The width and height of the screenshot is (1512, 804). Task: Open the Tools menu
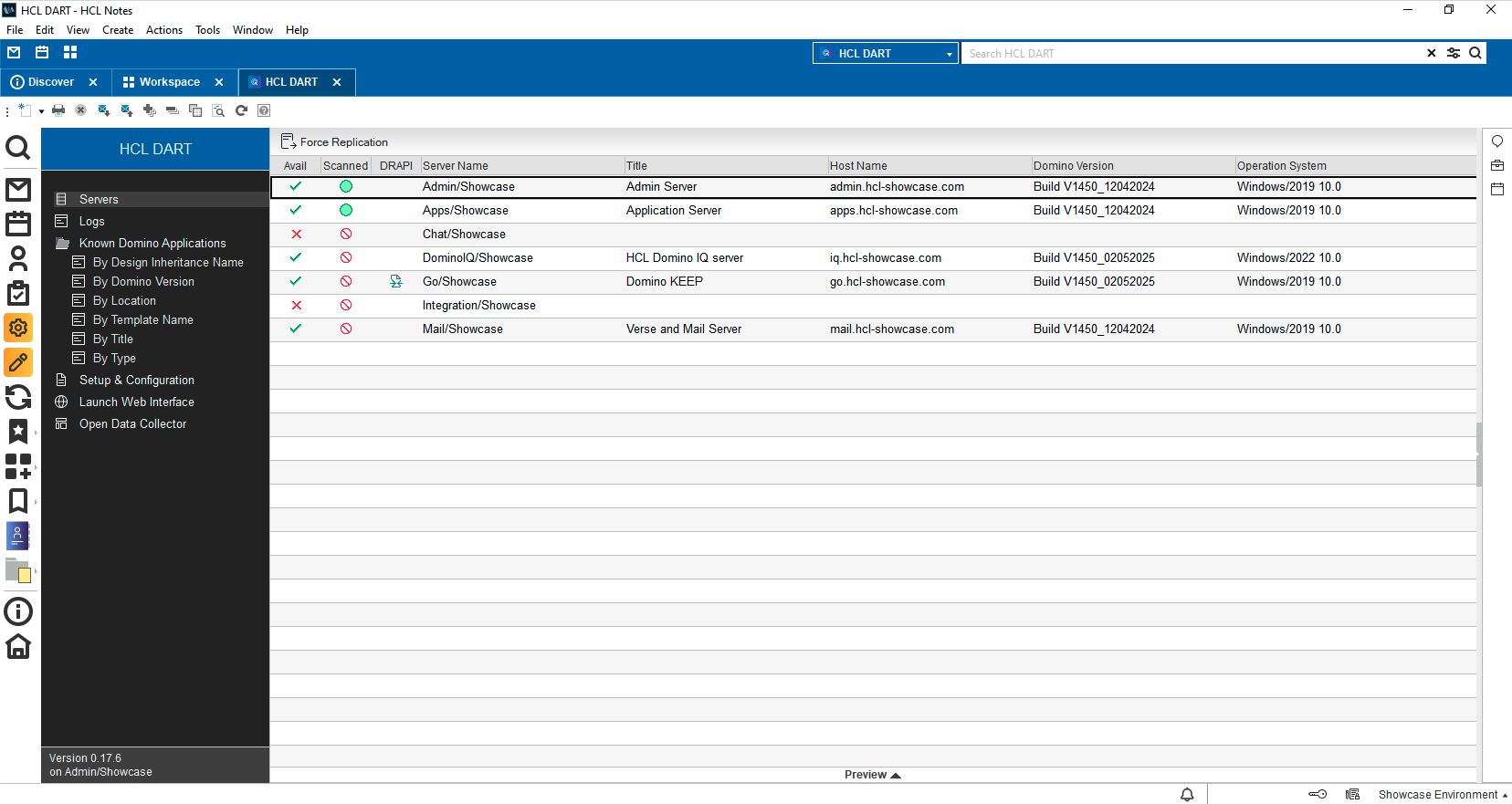coord(207,29)
